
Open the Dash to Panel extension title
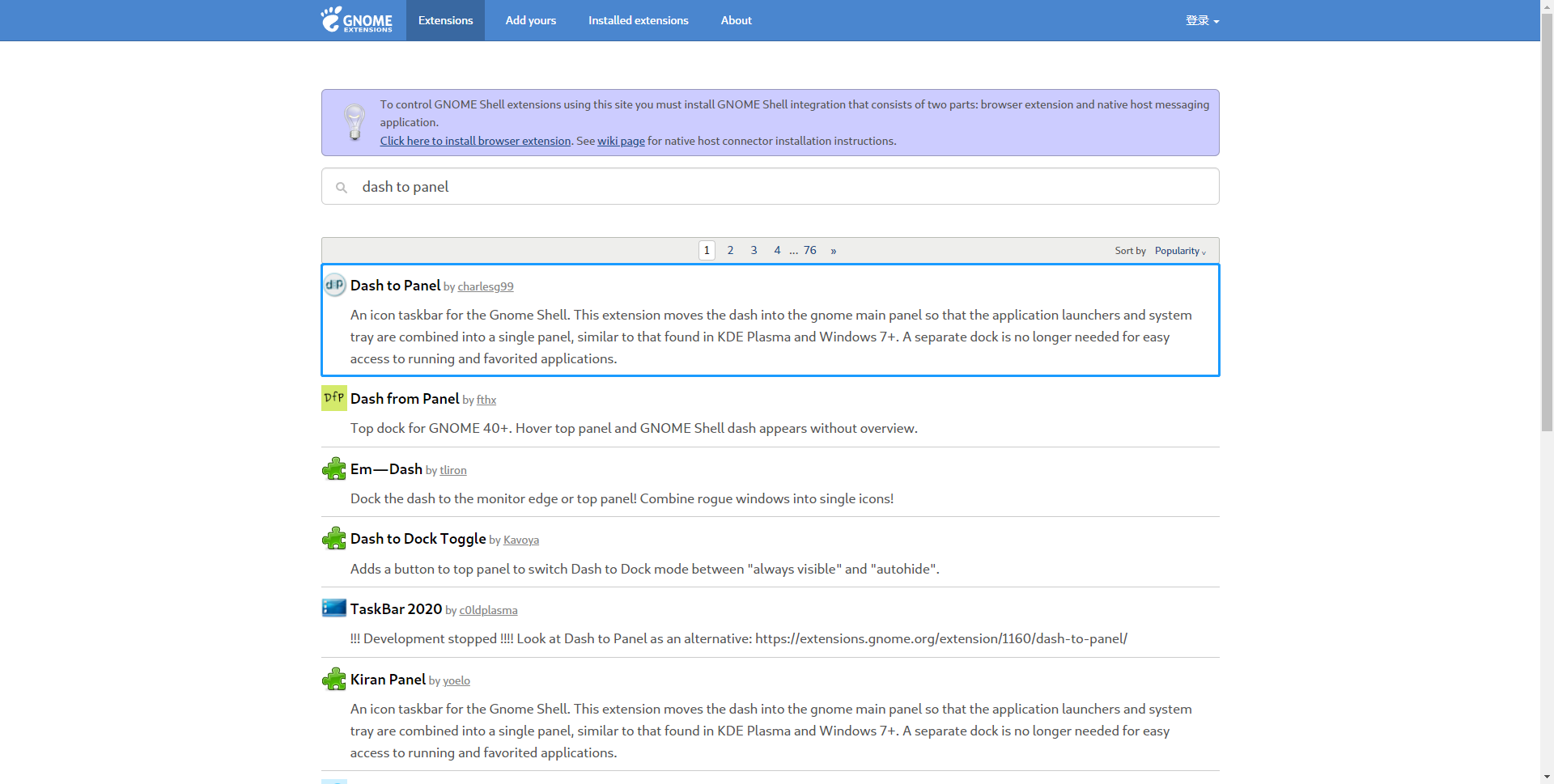pyautogui.click(x=395, y=286)
